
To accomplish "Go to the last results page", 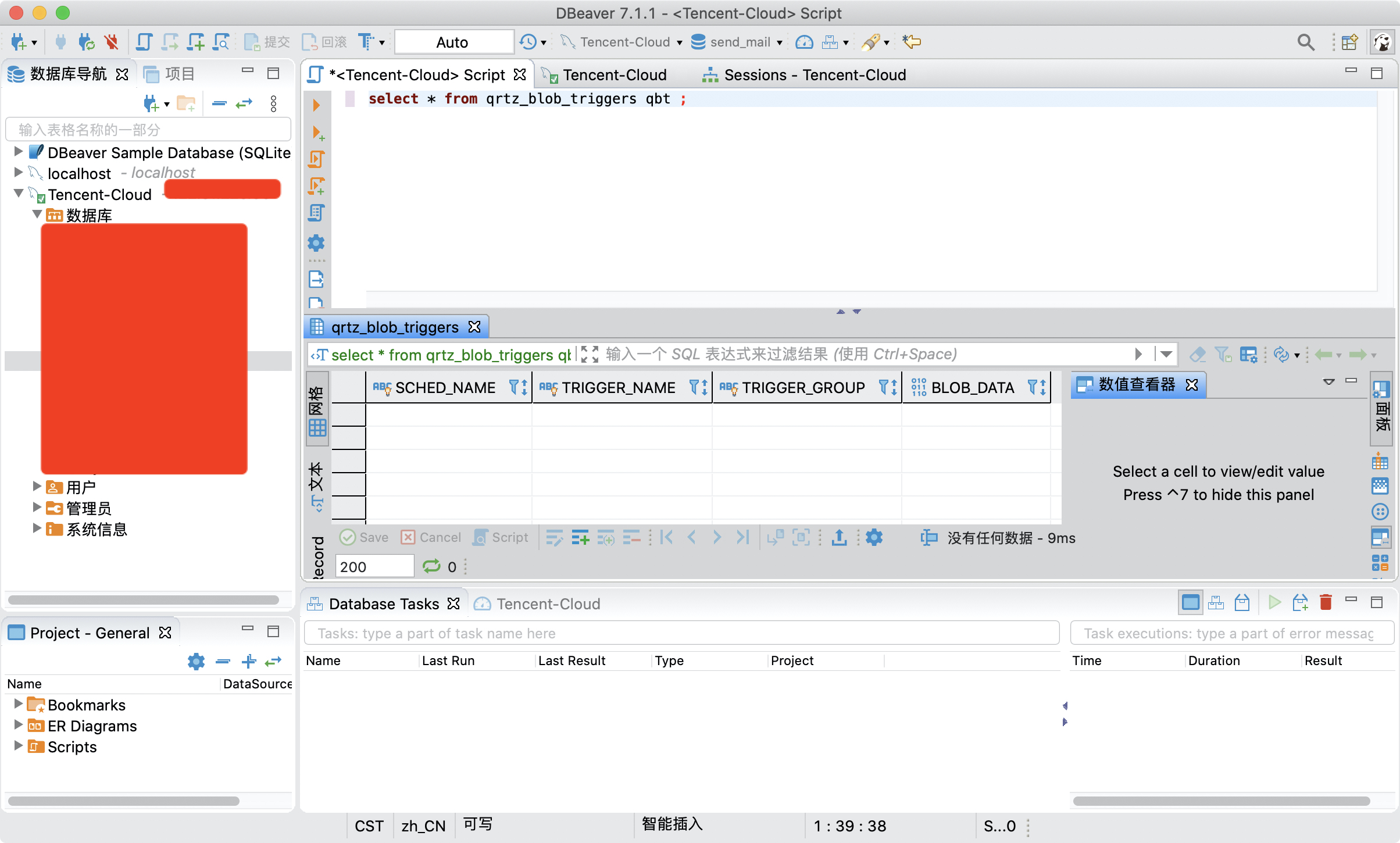I will 742,538.
